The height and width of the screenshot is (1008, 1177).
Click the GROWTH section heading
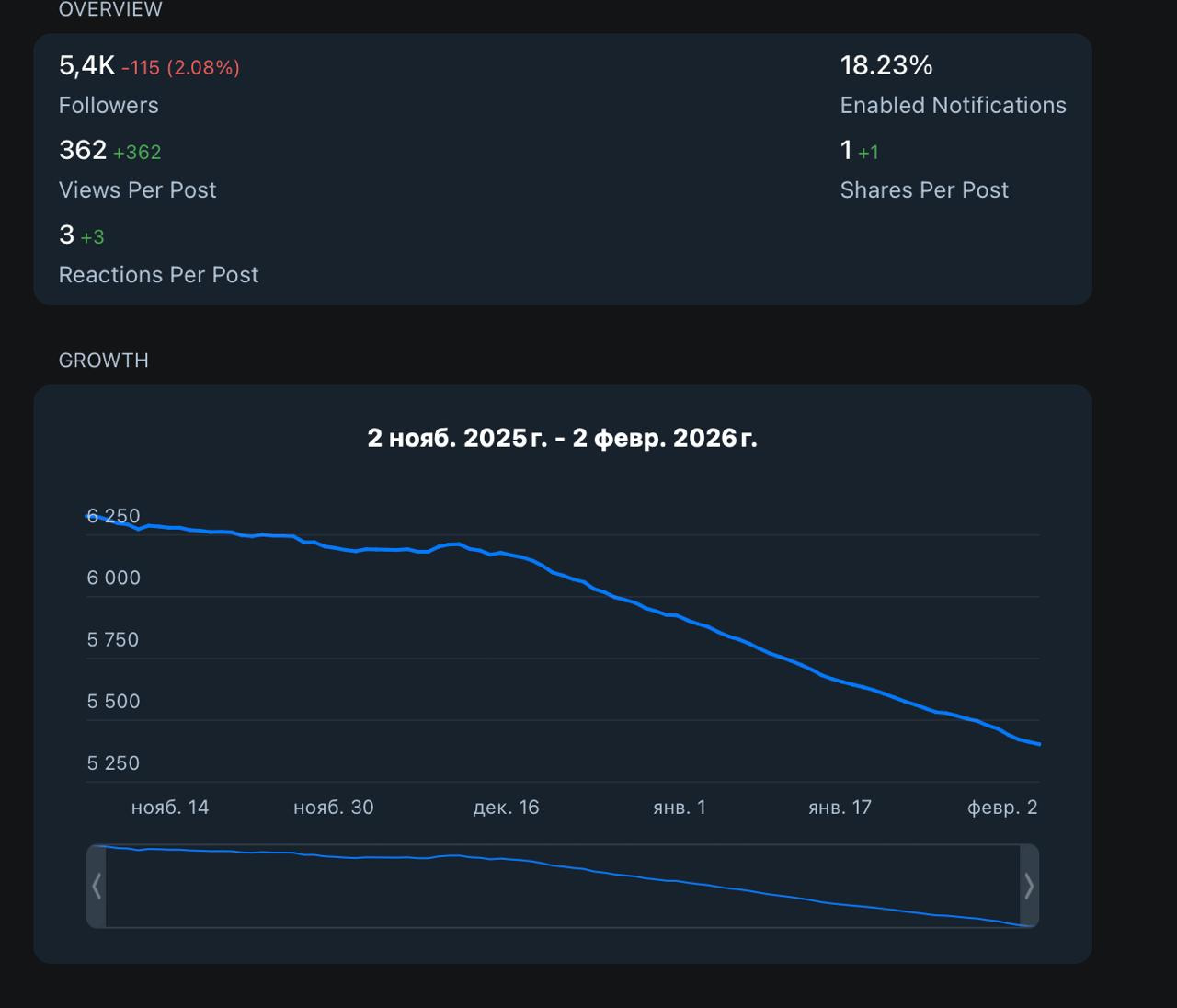point(104,361)
